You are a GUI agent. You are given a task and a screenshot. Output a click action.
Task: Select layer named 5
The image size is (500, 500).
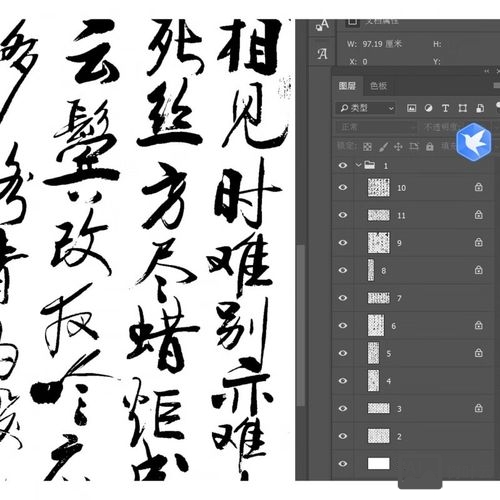click(x=389, y=353)
